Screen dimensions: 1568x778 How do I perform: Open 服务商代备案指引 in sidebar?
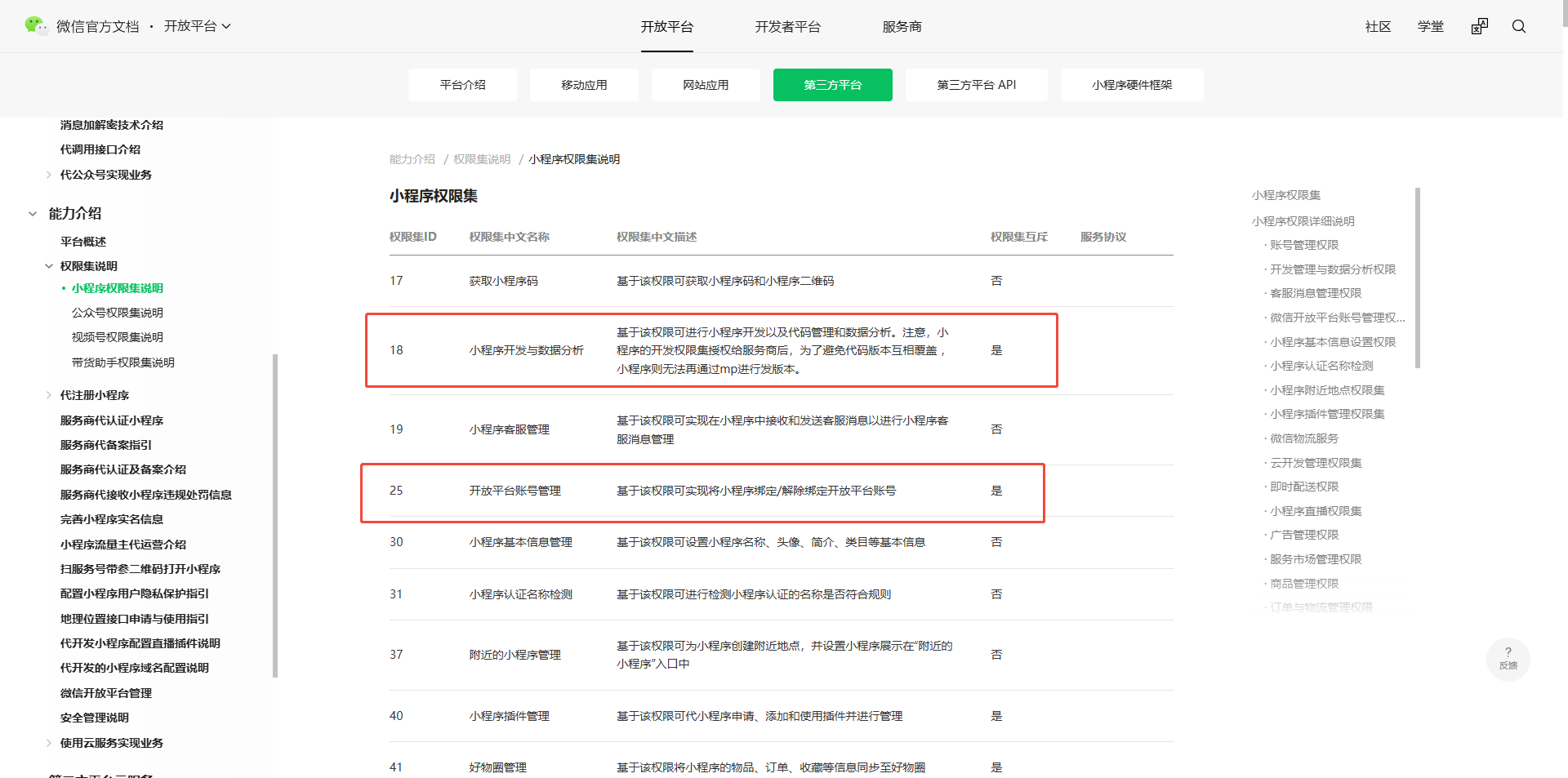[106, 445]
